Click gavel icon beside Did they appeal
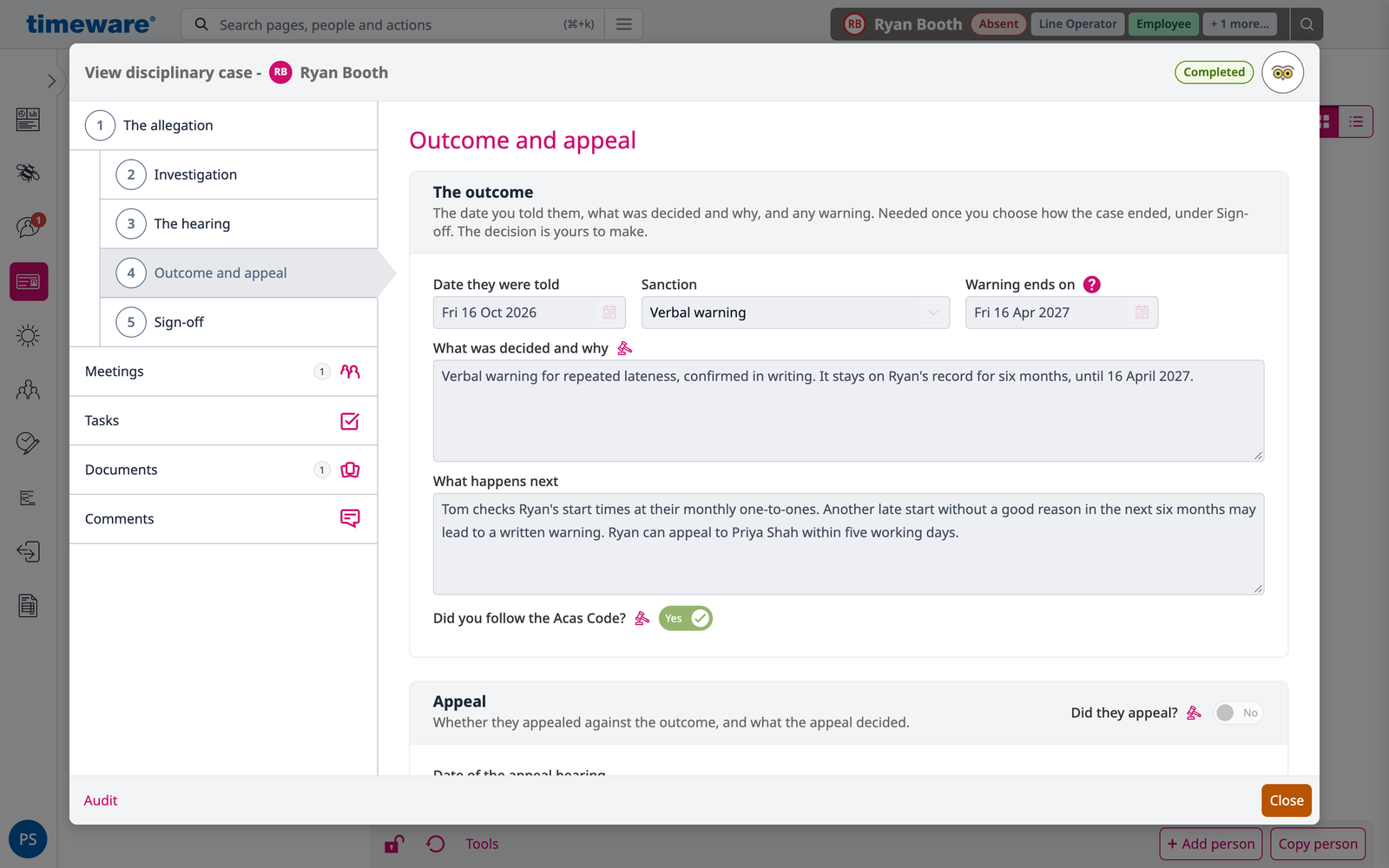 click(x=1194, y=713)
